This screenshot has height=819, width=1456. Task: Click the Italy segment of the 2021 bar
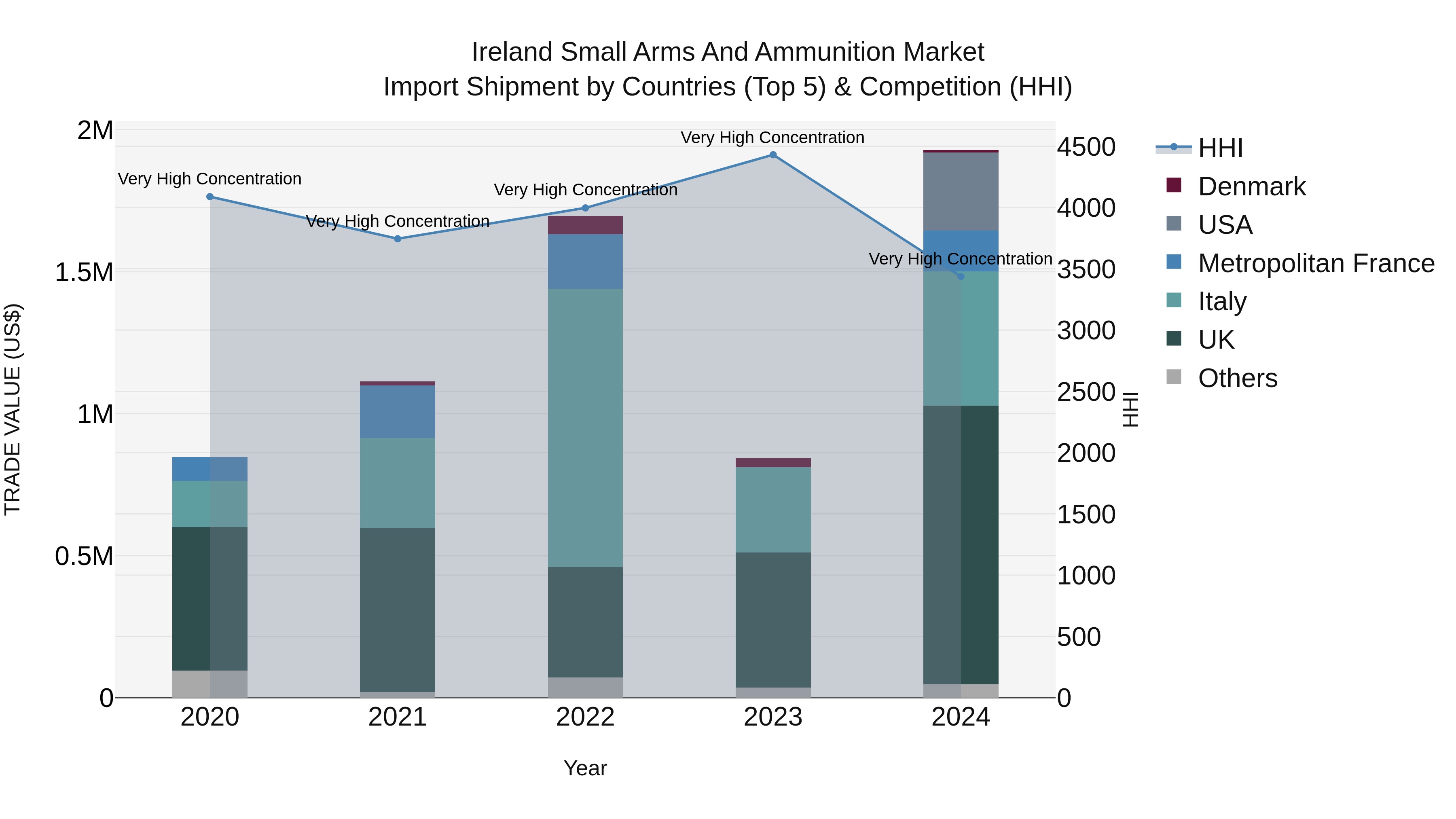397,483
